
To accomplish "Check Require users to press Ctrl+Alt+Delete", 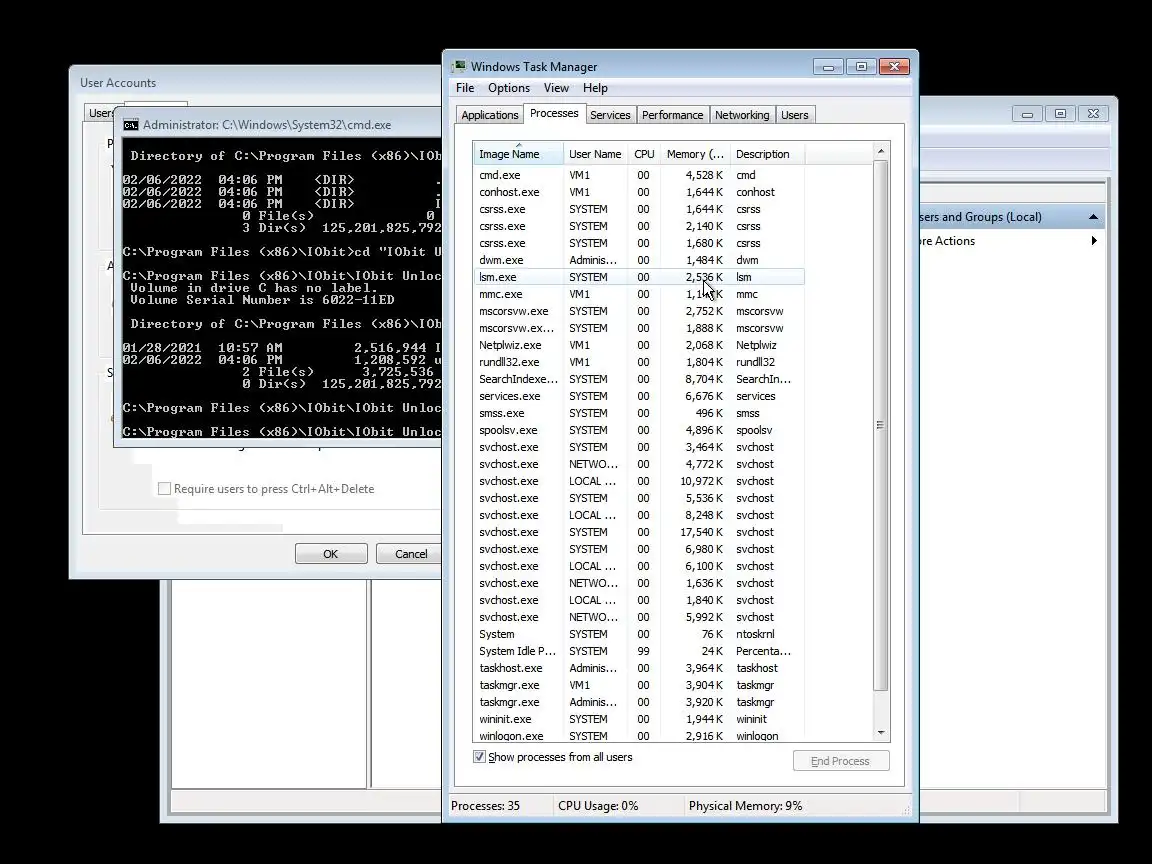I will (x=165, y=489).
